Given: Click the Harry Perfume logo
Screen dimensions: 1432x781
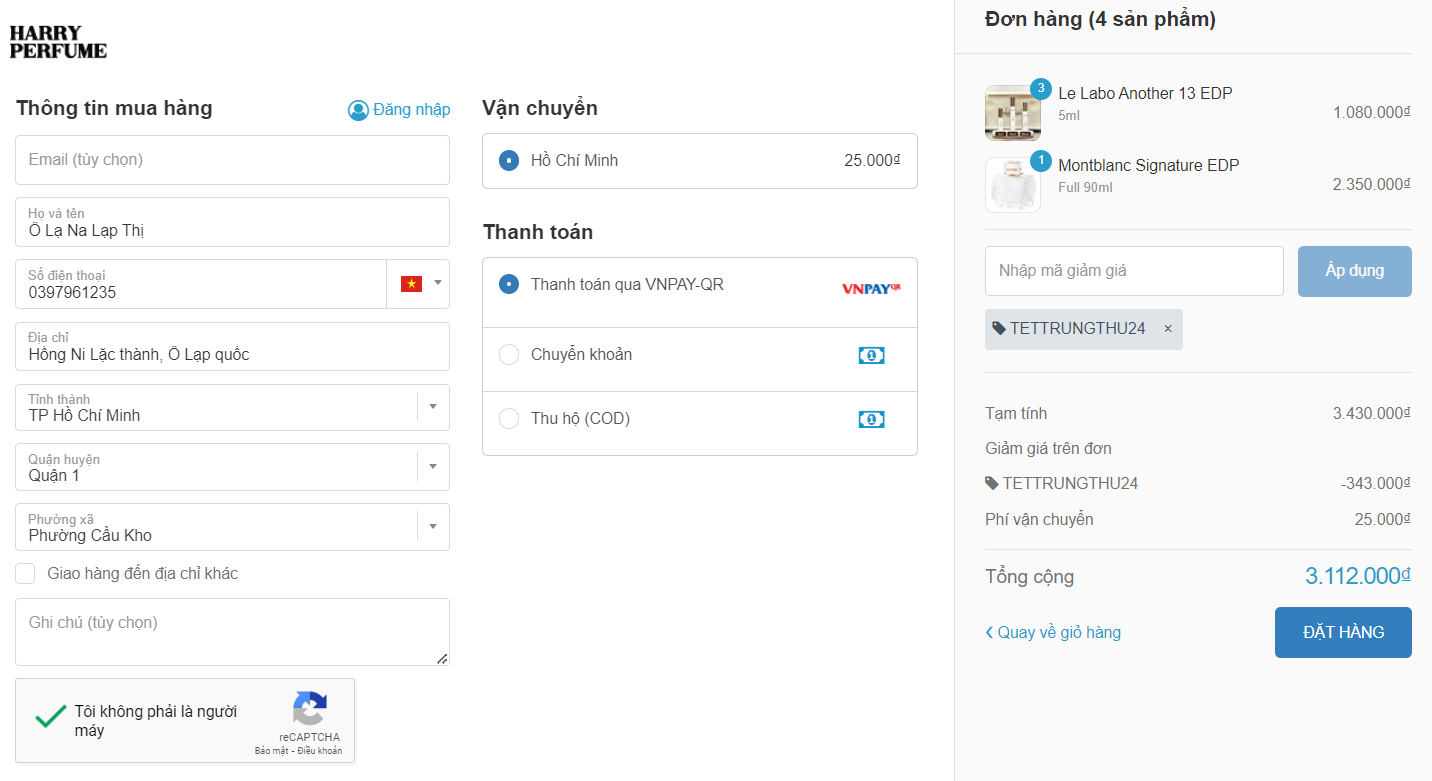Looking at the screenshot, I should [58, 42].
